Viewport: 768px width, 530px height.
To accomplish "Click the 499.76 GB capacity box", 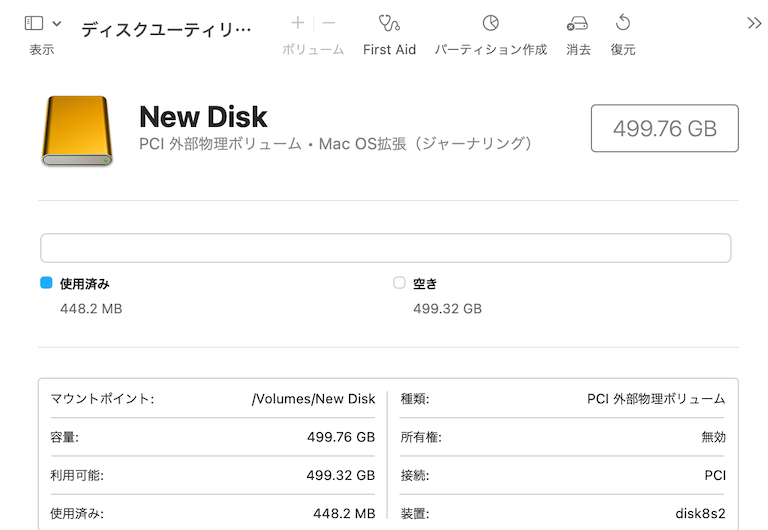I will click(x=665, y=128).
